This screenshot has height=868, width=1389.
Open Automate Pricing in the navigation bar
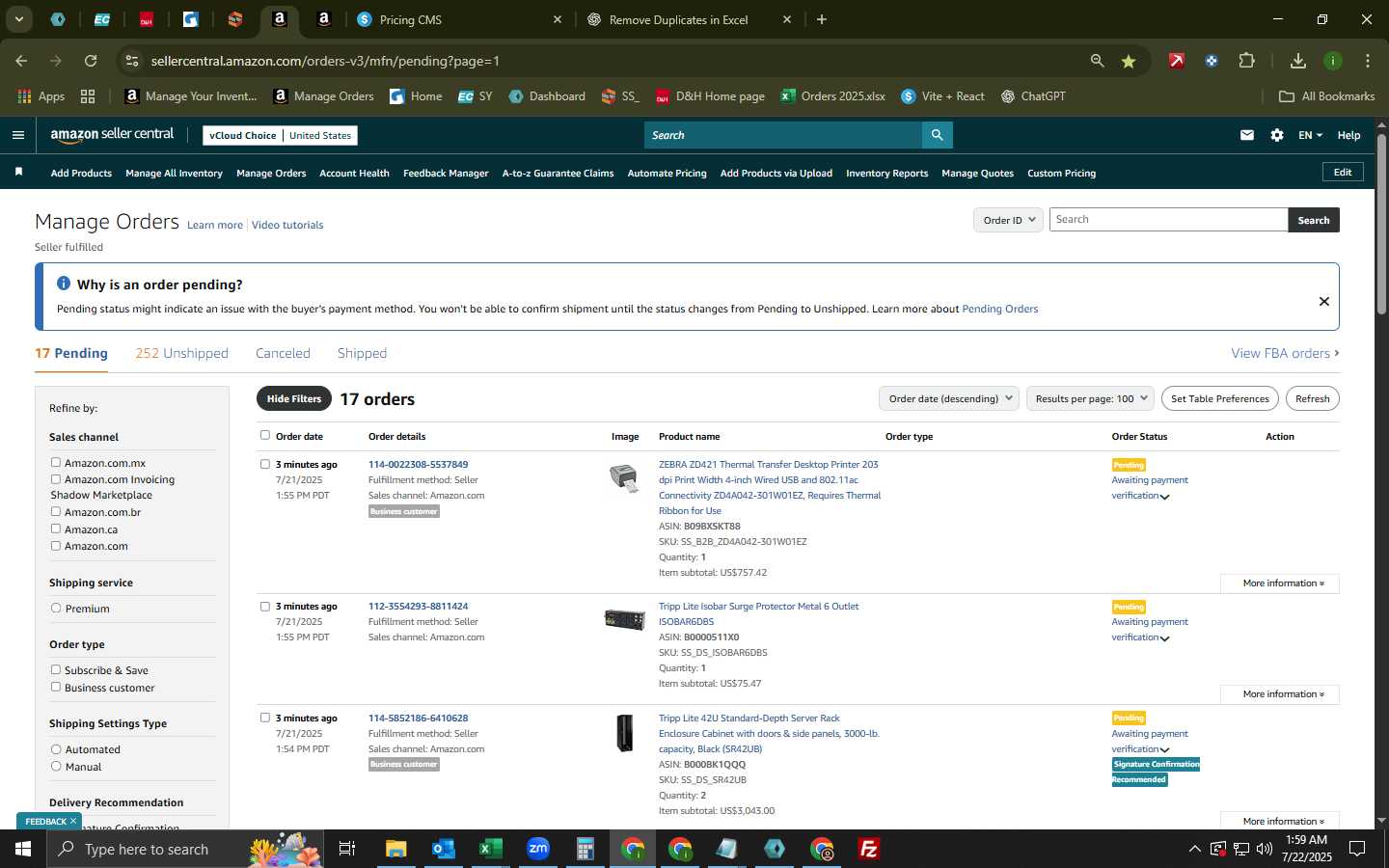tap(667, 174)
